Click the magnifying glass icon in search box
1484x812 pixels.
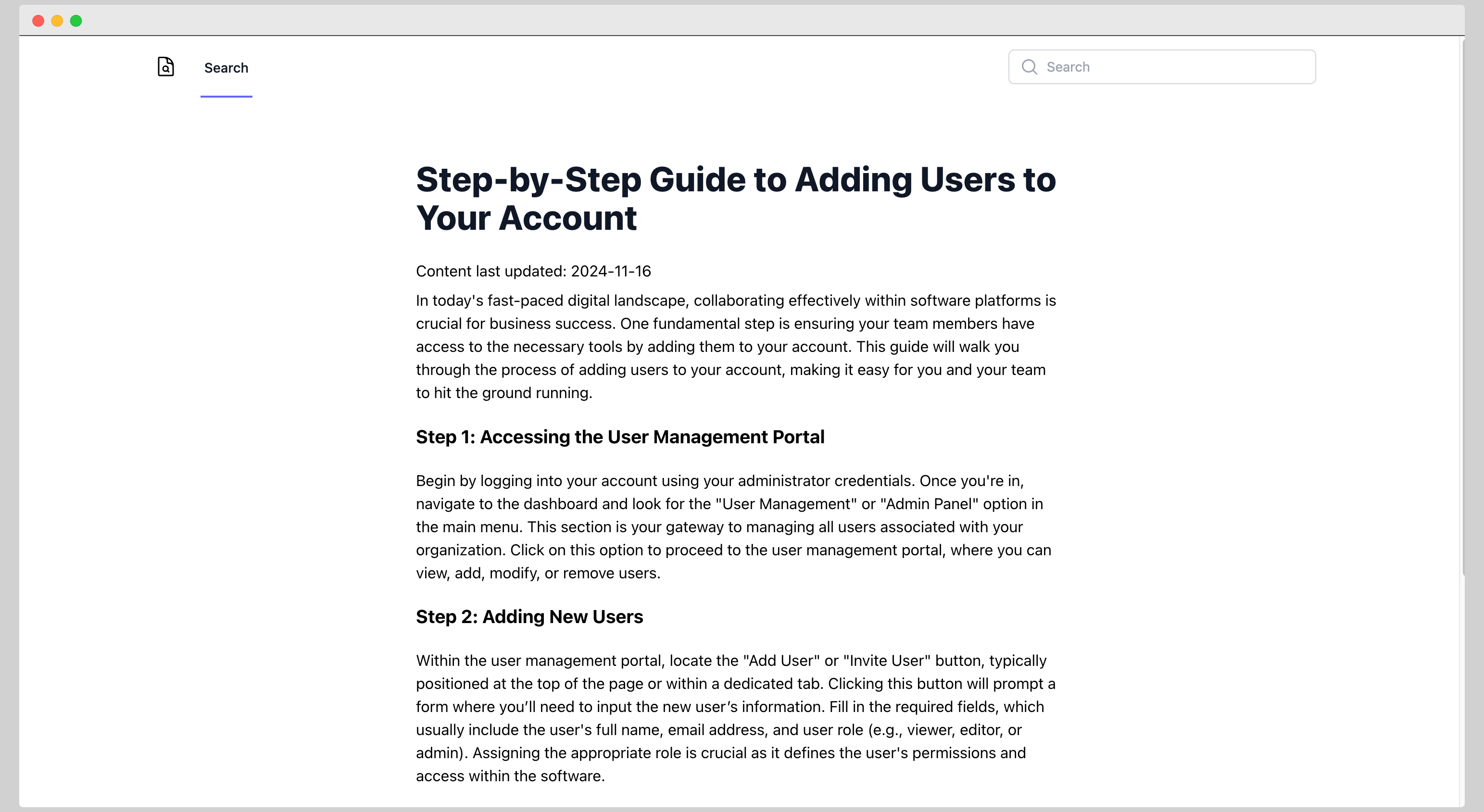point(1029,67)
